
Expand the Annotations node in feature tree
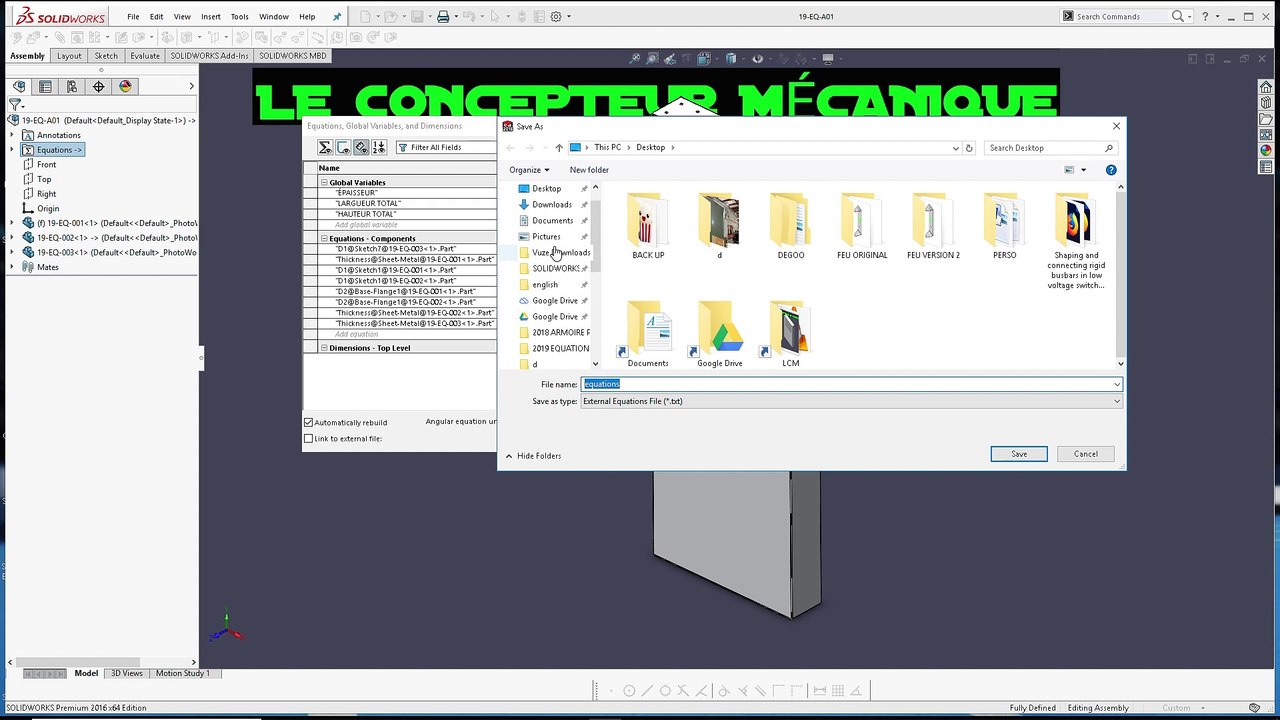[x=12, y=135]
